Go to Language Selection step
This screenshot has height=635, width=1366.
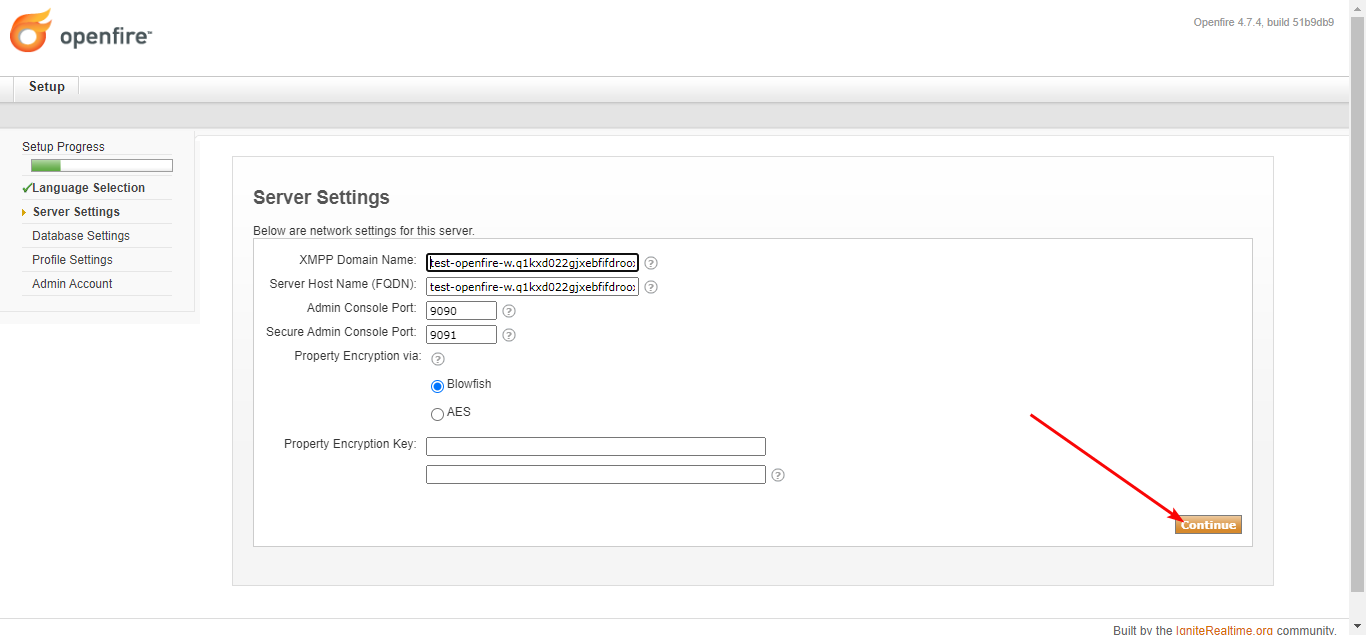coord(89,188)
